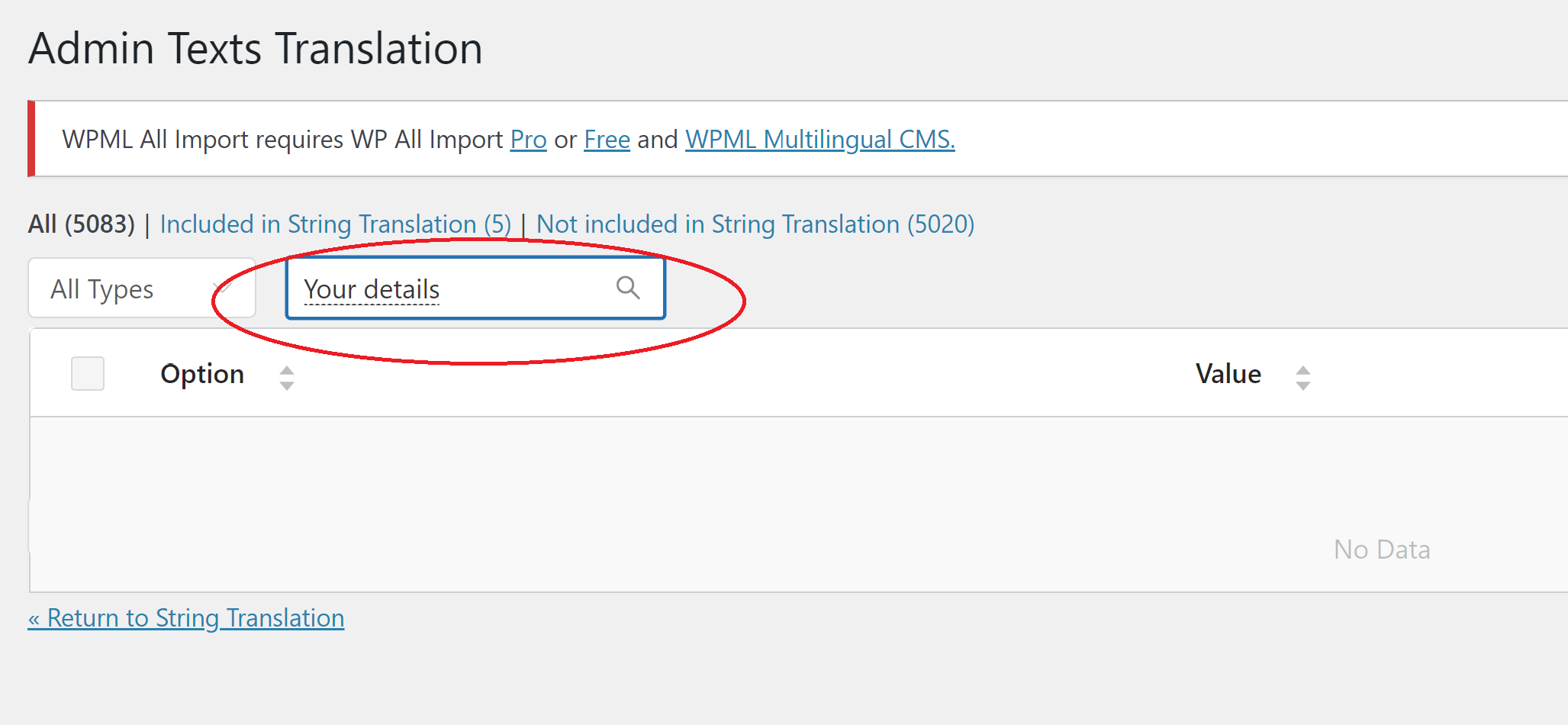Click the magnifier search icon
Screen dimensions: 1568x725
628,288
